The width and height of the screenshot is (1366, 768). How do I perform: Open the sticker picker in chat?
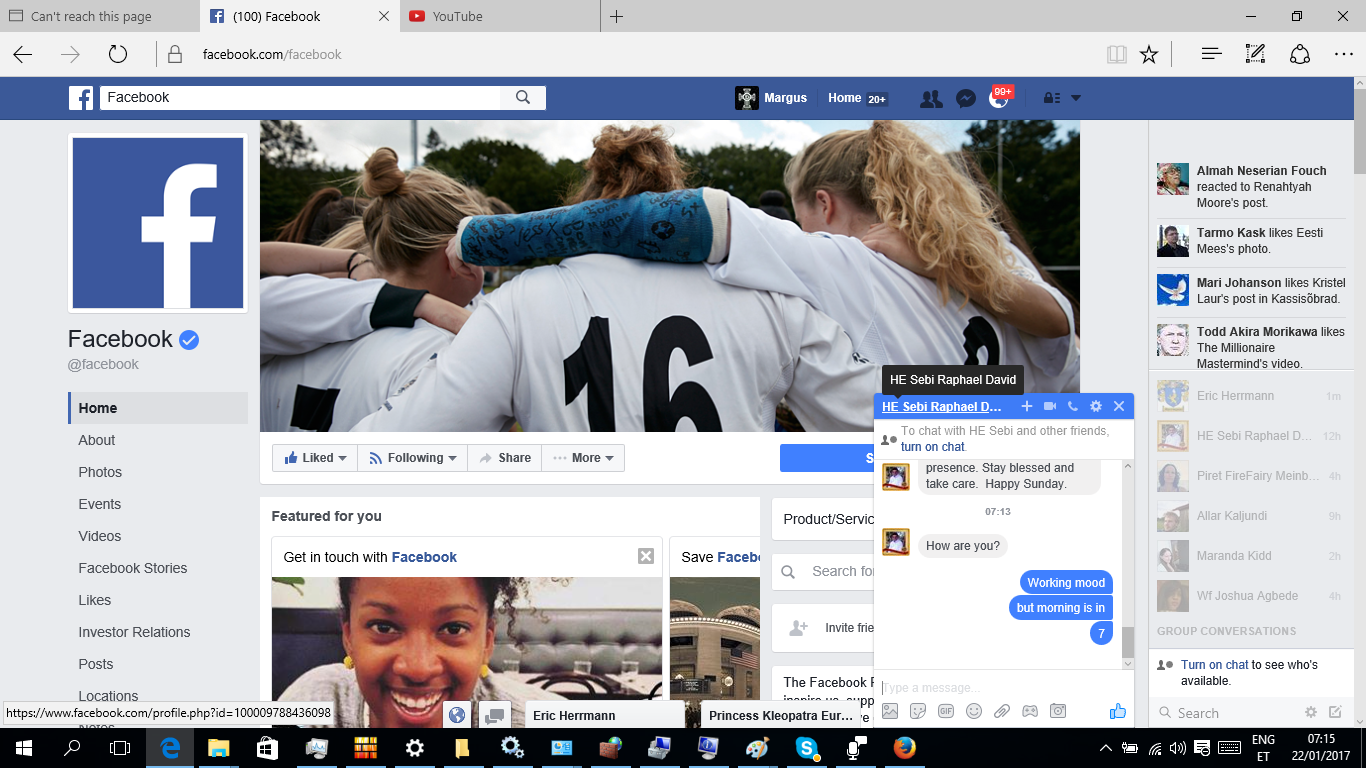click(918, 711)
